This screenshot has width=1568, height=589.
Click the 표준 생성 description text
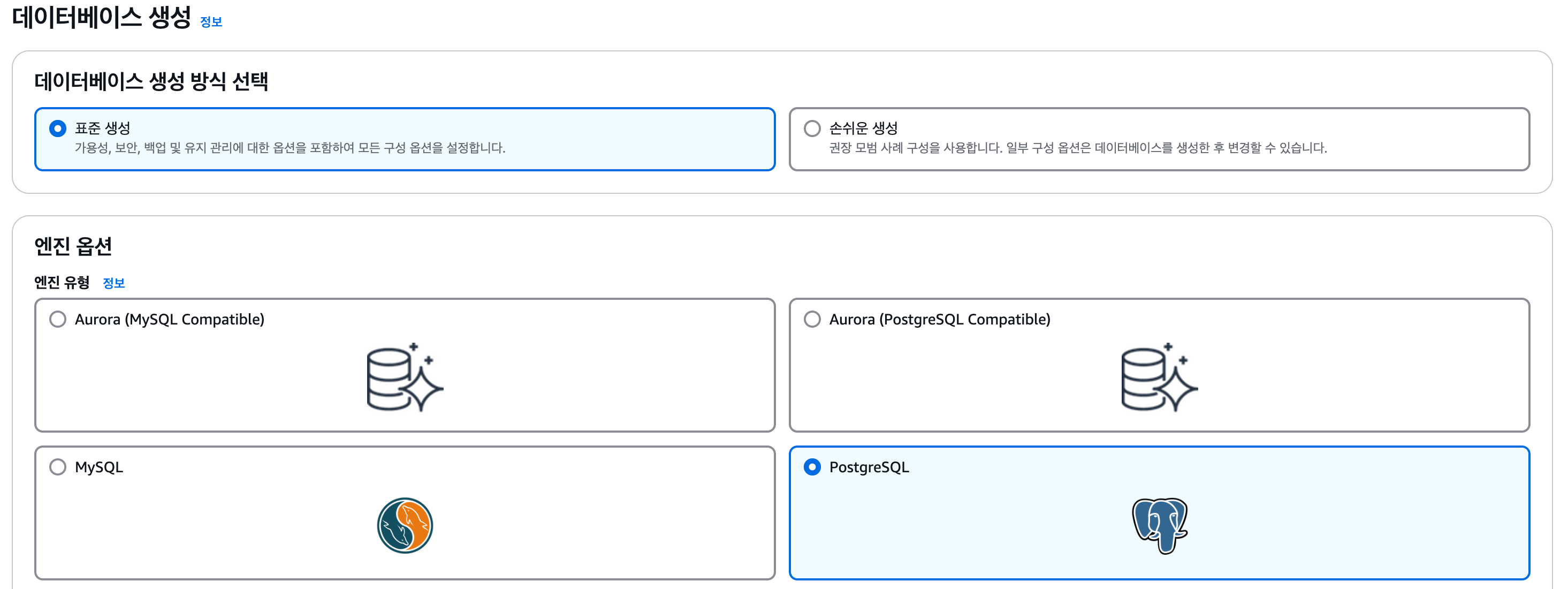tap(290, 148)
